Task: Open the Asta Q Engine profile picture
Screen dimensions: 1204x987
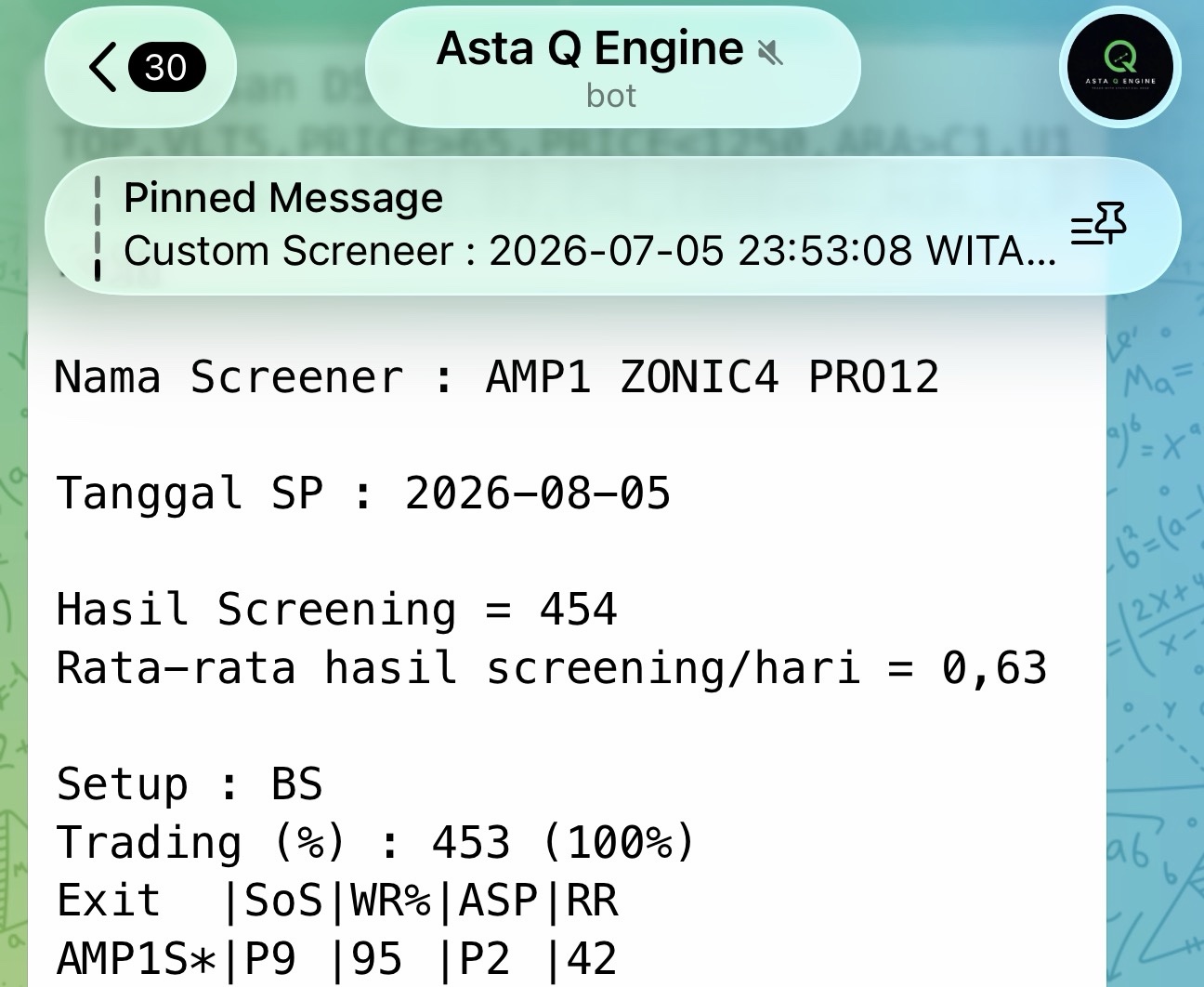Action: [x=1119, y=68]
